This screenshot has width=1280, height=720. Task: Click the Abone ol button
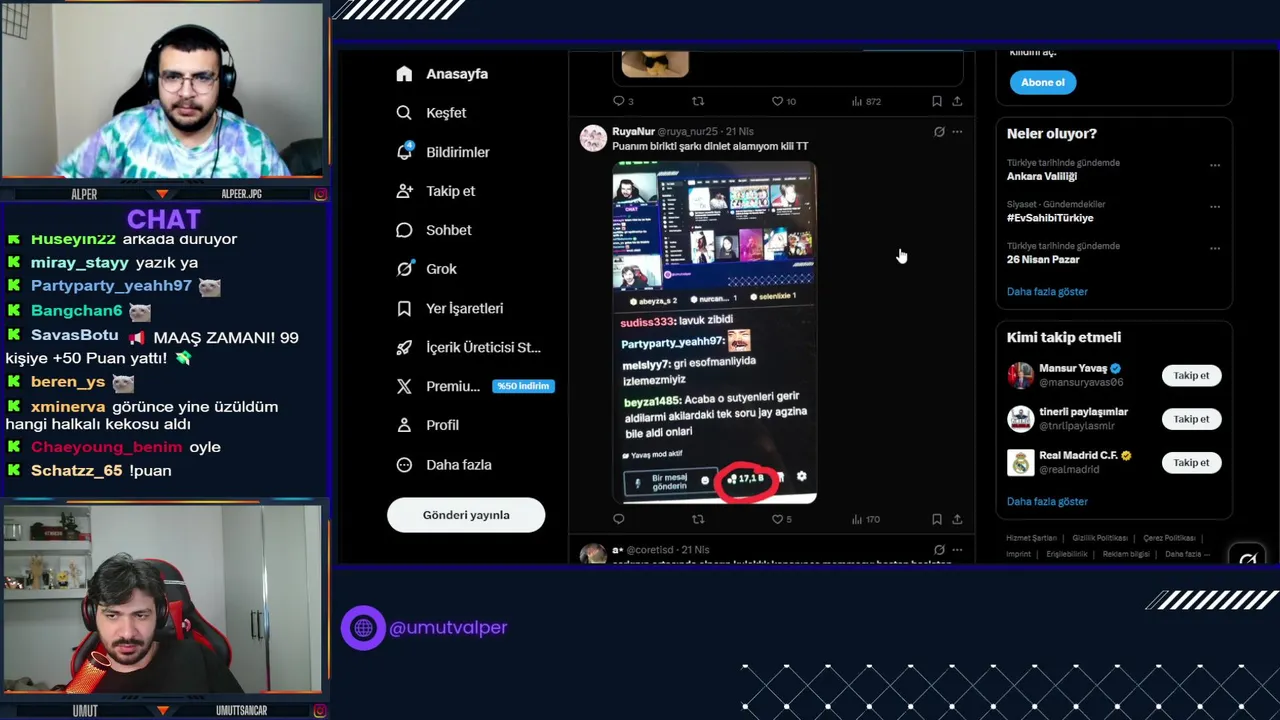point(1043,82)
